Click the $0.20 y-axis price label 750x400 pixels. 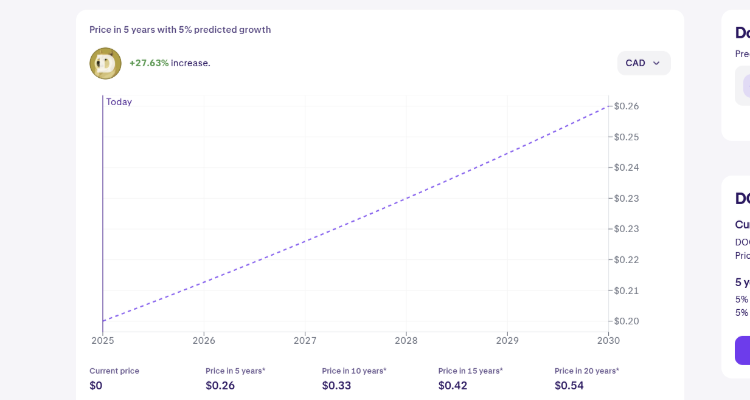coord(627,321)
